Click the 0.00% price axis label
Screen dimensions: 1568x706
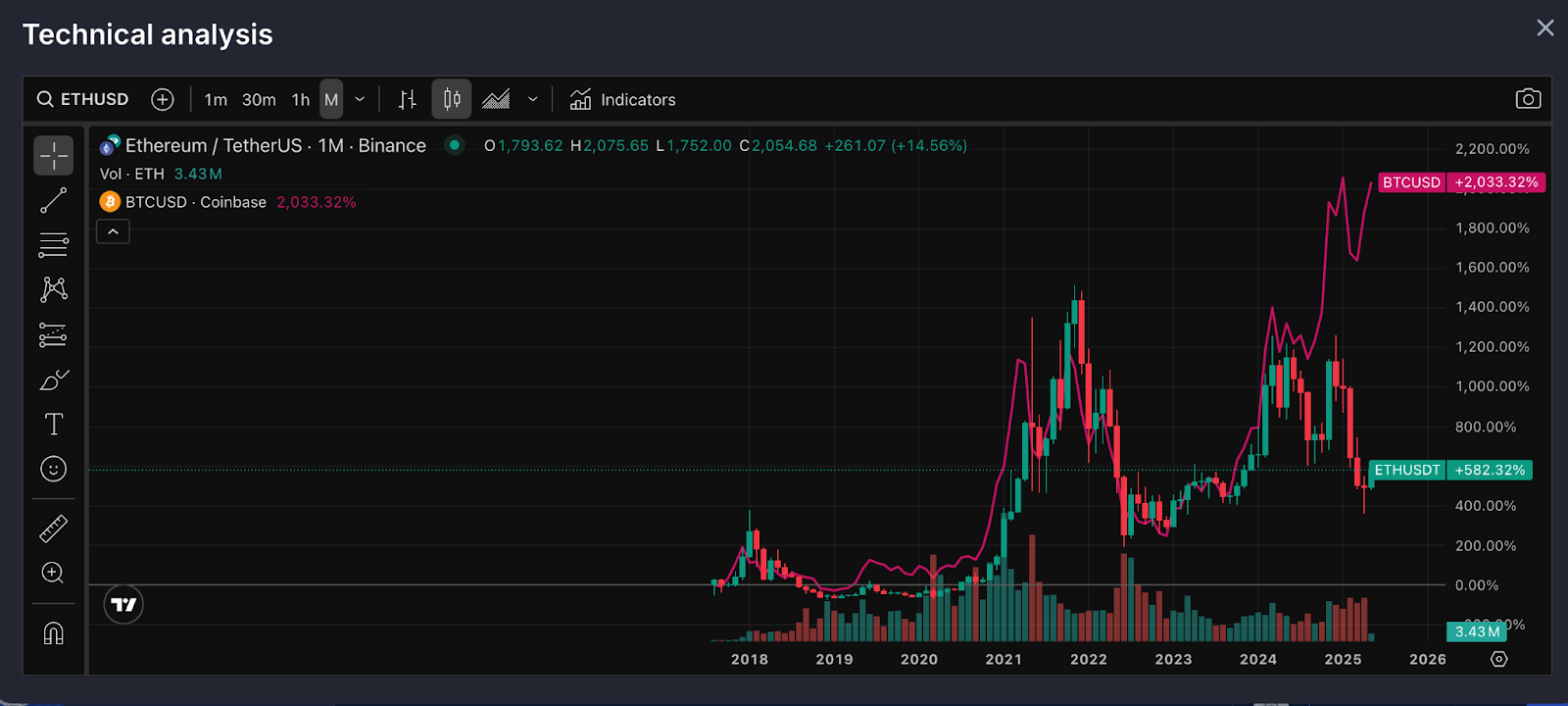pos(1477,585)
